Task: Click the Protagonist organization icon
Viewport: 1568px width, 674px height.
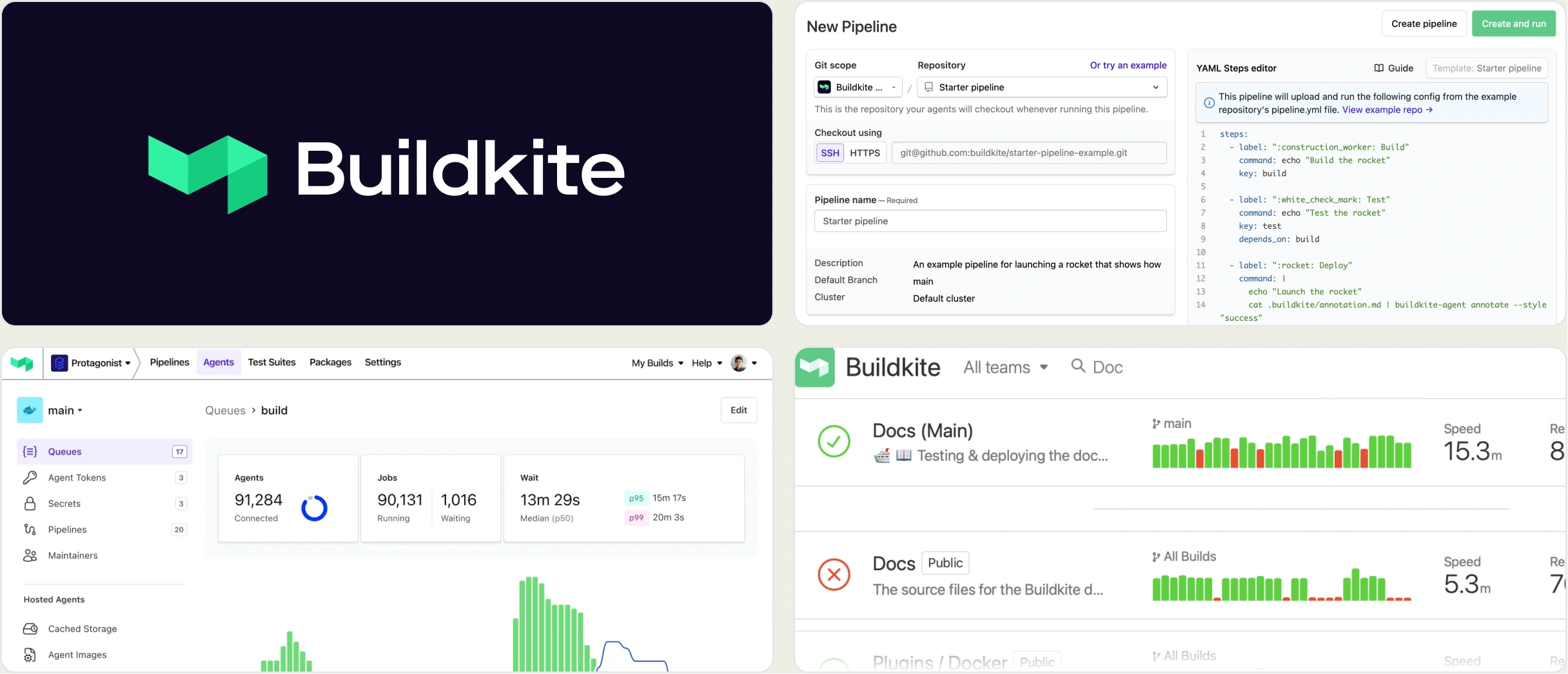Action: (59, 363)
